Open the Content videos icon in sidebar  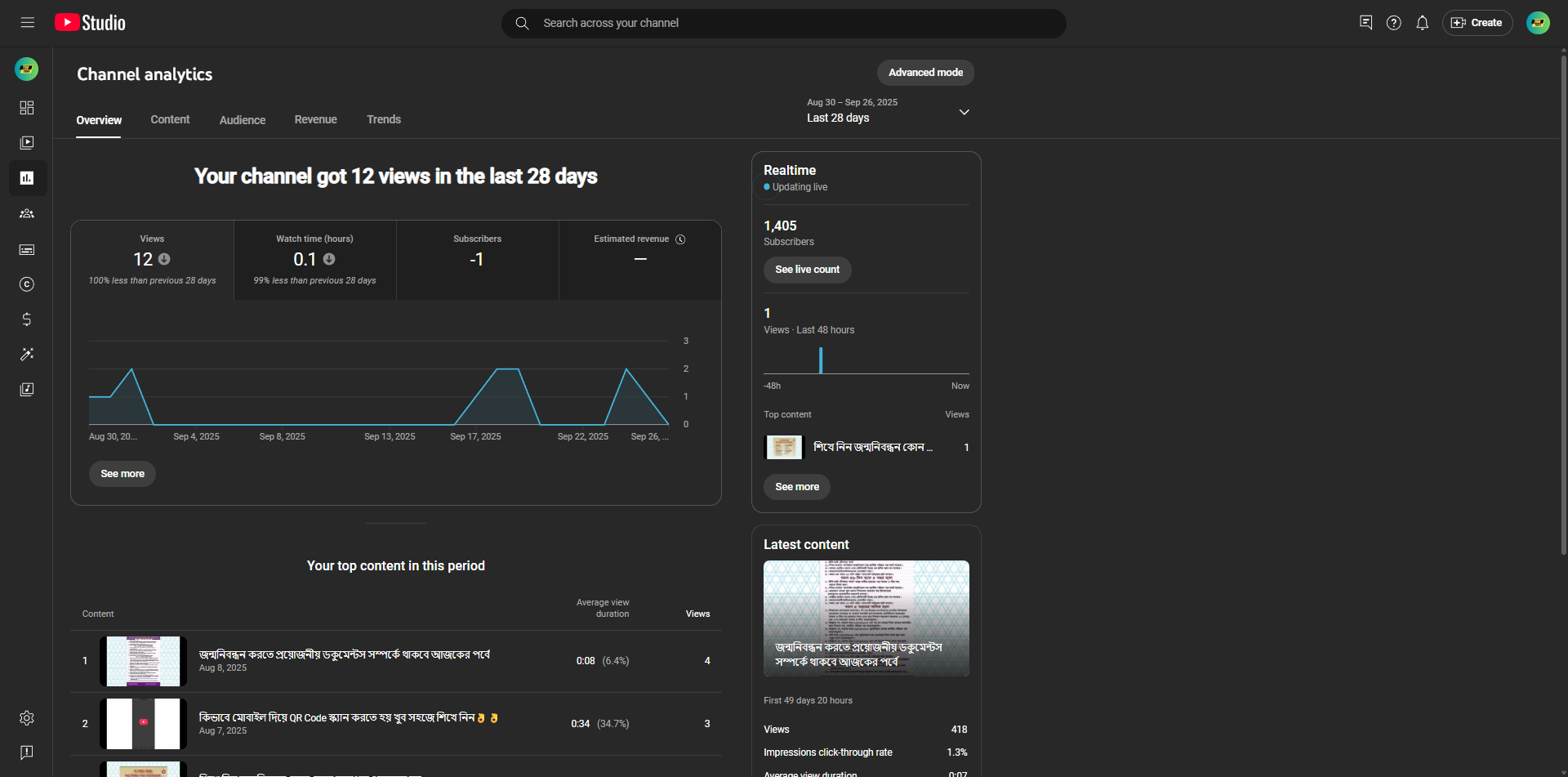[27, 143]
